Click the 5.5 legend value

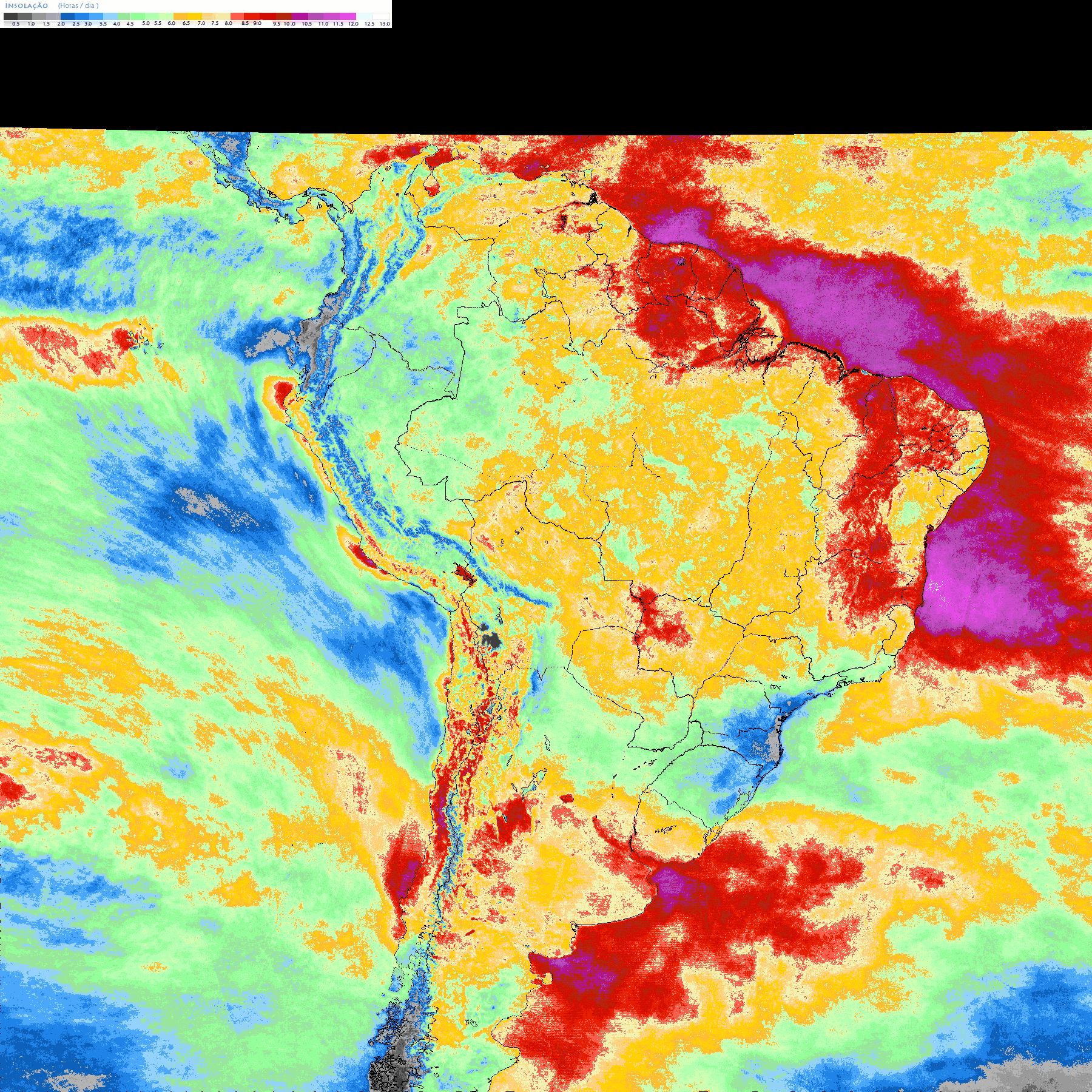point(158,23)
